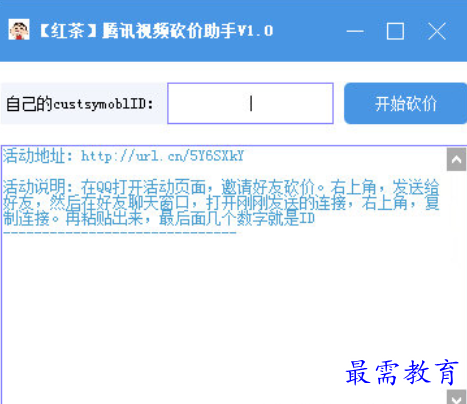Click the 自己的custsymoblID label
This screenshot has height=404, width=467.
coord(79,104)
